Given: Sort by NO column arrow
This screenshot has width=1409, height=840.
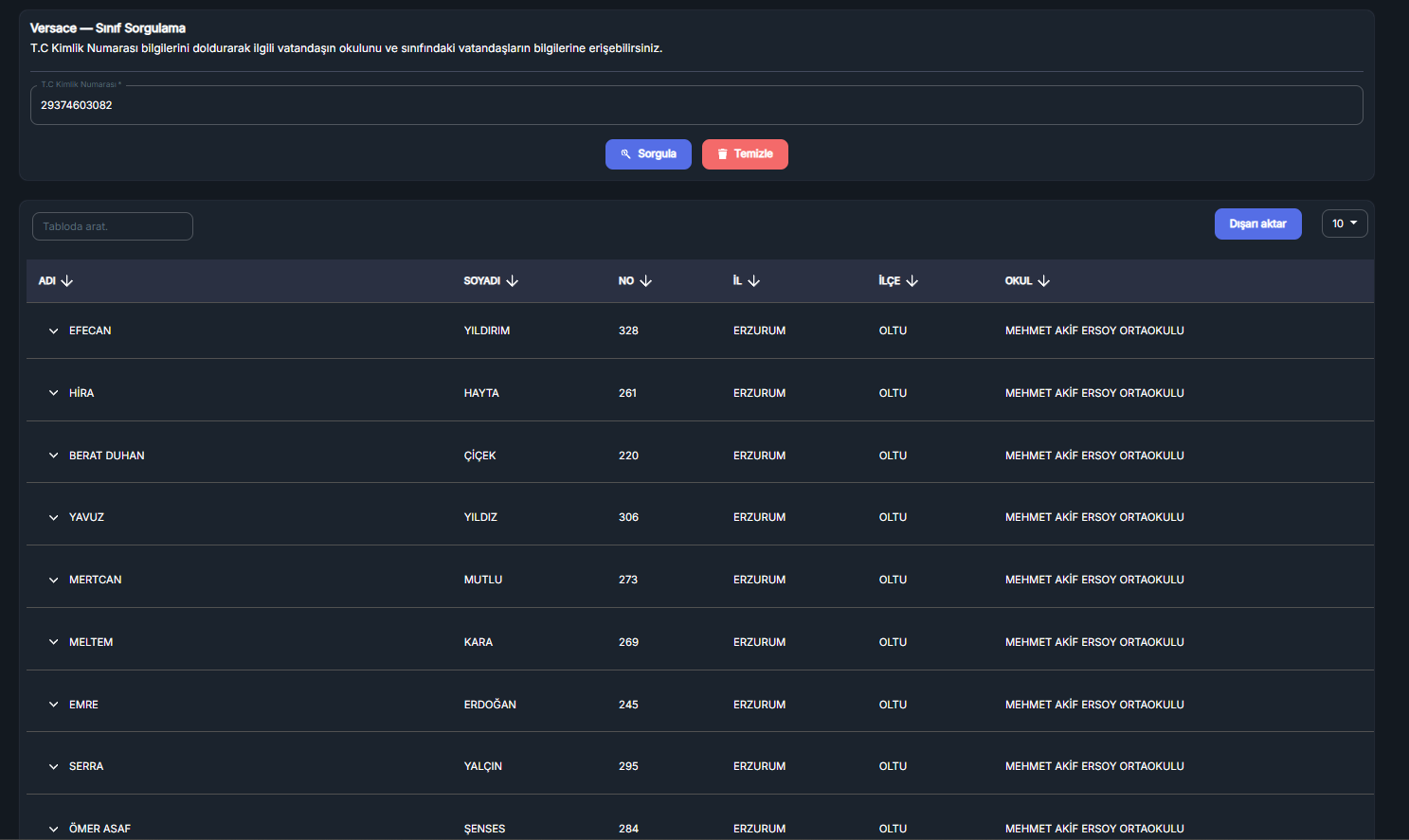Looking at the screenshot, I should pos(646,281).
